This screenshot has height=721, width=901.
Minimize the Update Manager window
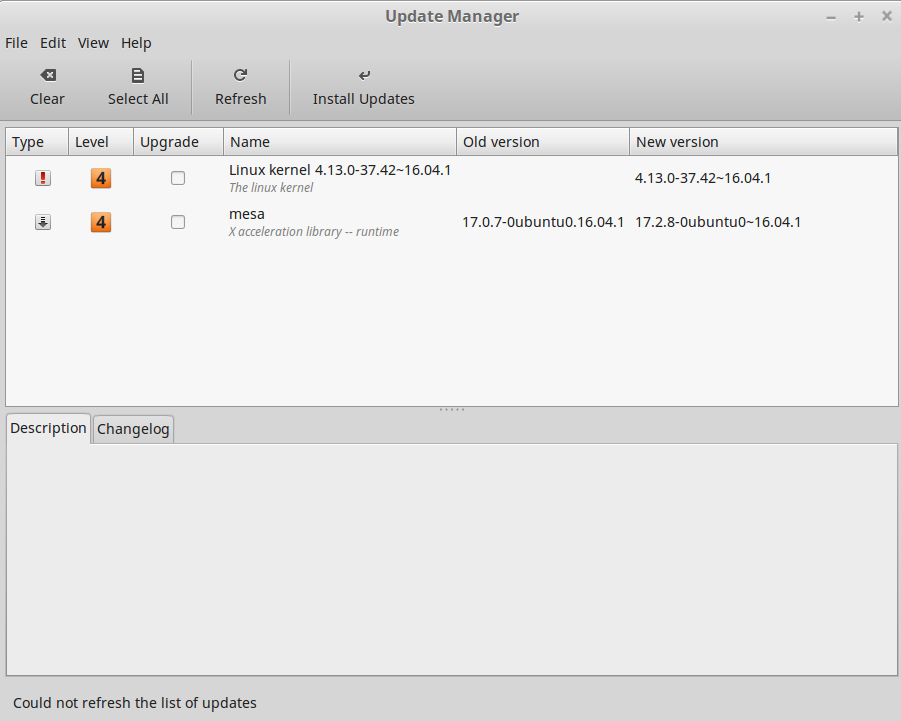click(831, 17)
